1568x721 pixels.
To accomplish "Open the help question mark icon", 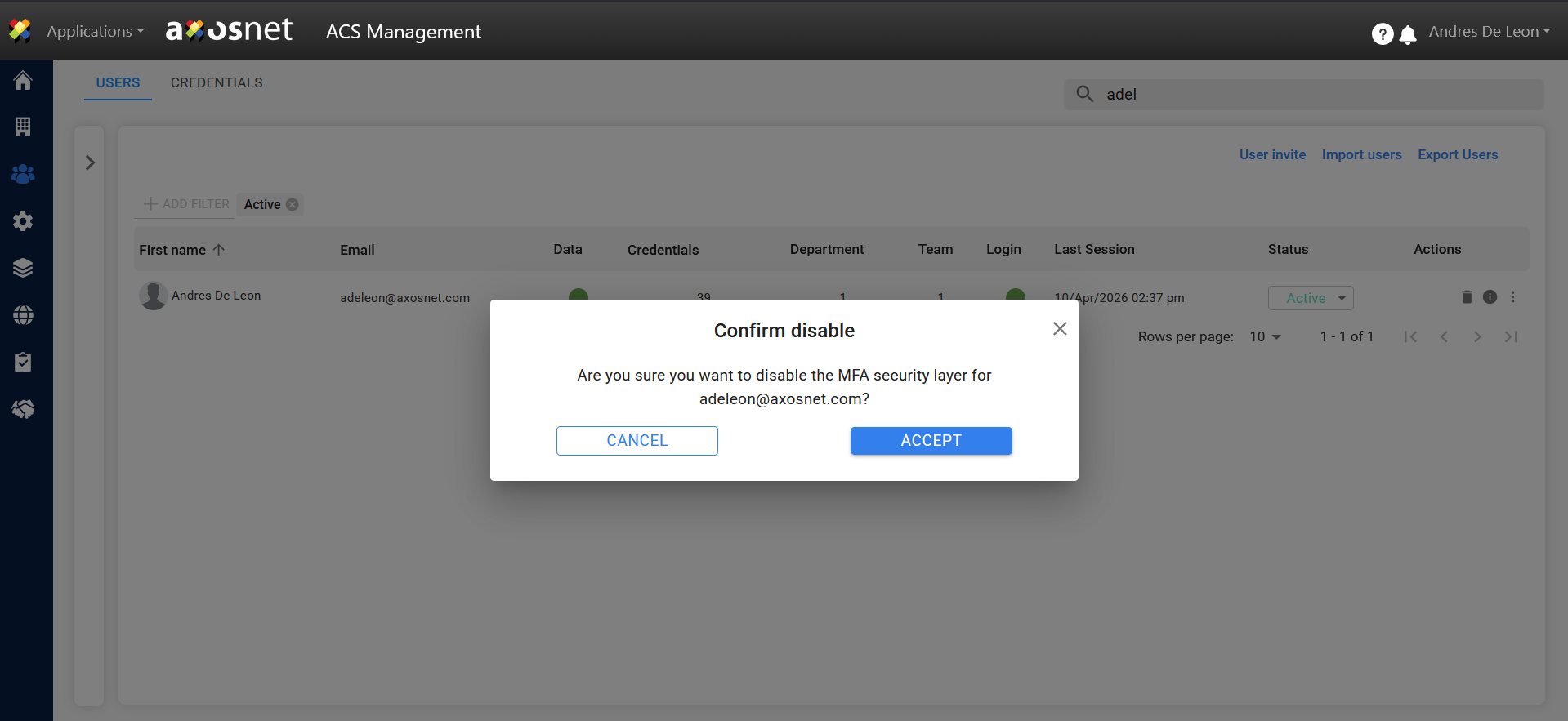I will click(1382, 33).
